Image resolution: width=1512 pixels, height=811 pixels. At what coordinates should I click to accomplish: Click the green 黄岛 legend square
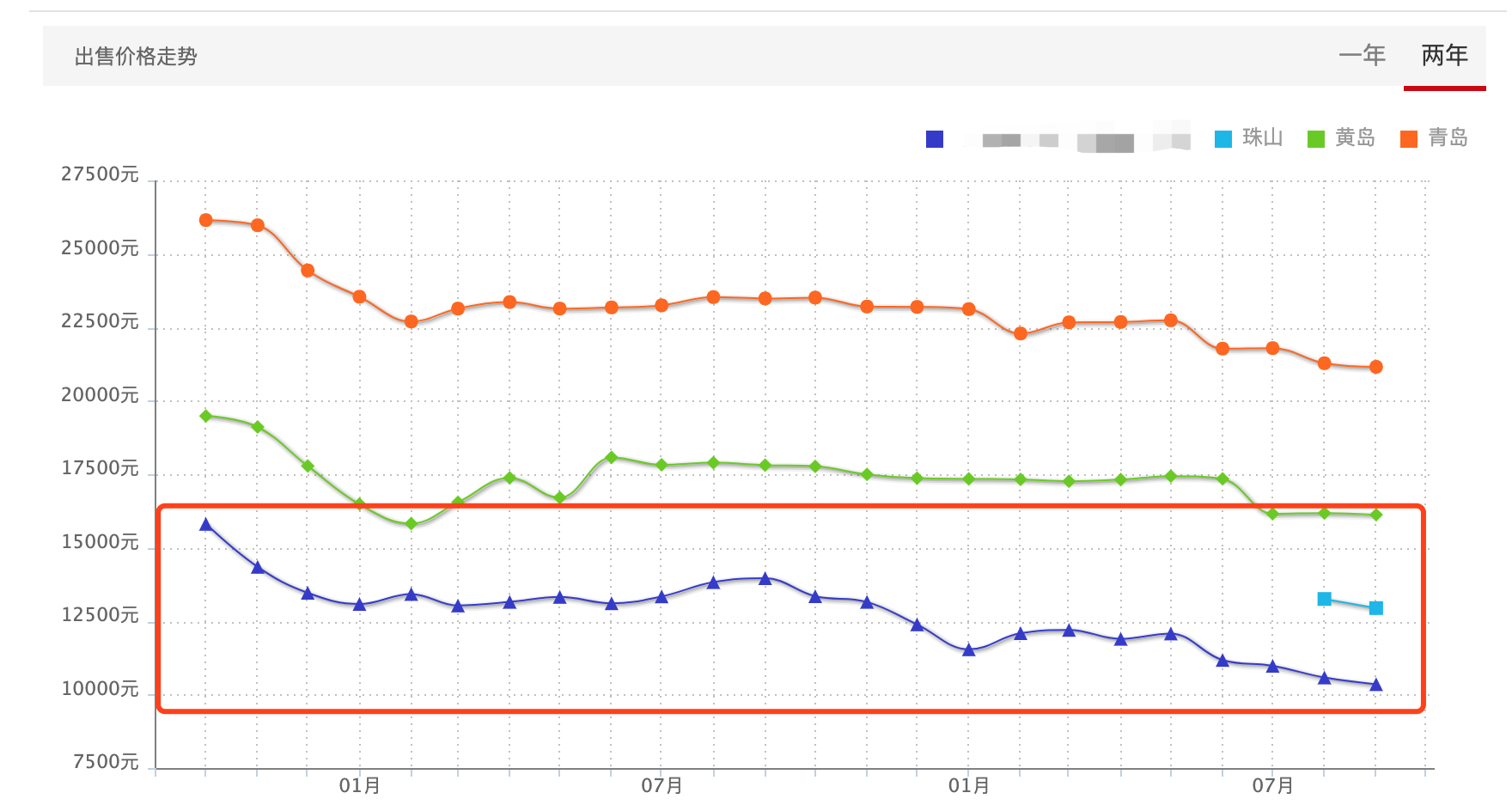(x=1315, y=139)
